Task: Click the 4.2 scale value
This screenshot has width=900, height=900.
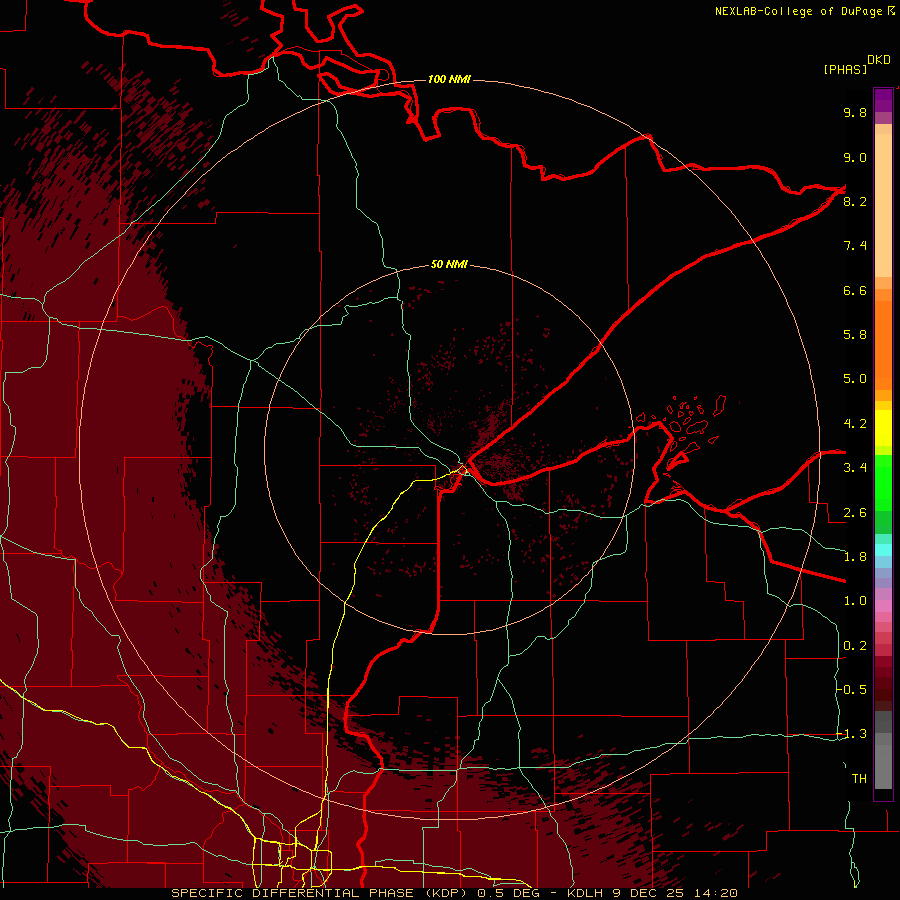Action: 855,424
